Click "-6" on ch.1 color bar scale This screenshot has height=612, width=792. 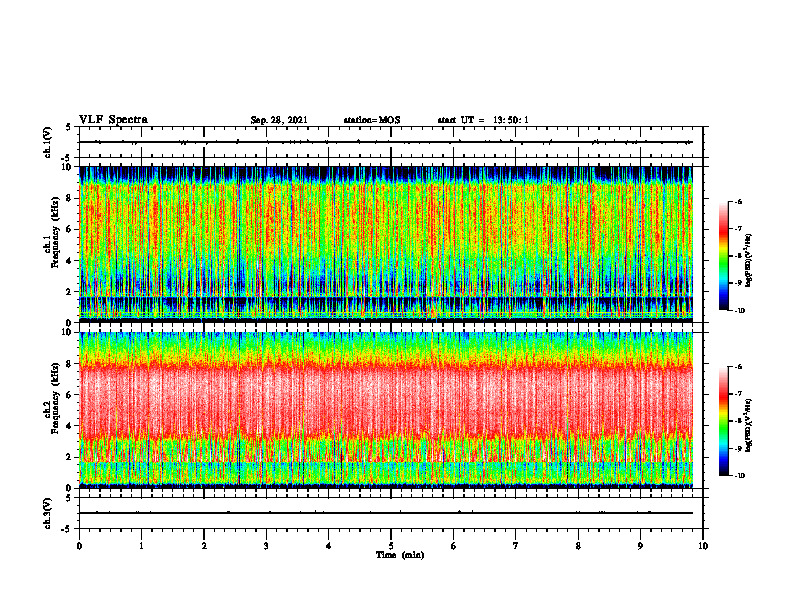(x=738, y=201)
